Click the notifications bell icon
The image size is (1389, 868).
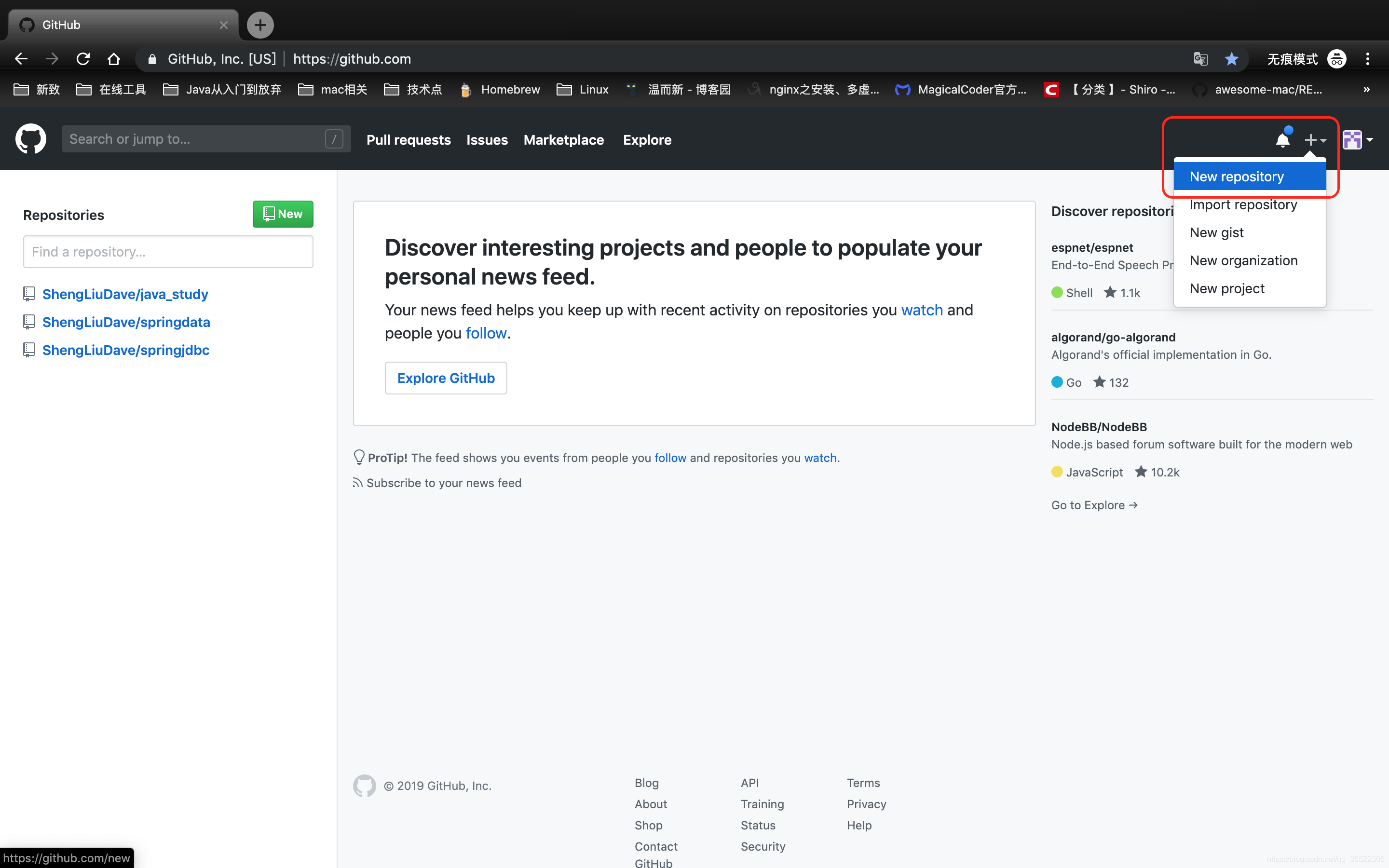click(x=1282, y=140)
